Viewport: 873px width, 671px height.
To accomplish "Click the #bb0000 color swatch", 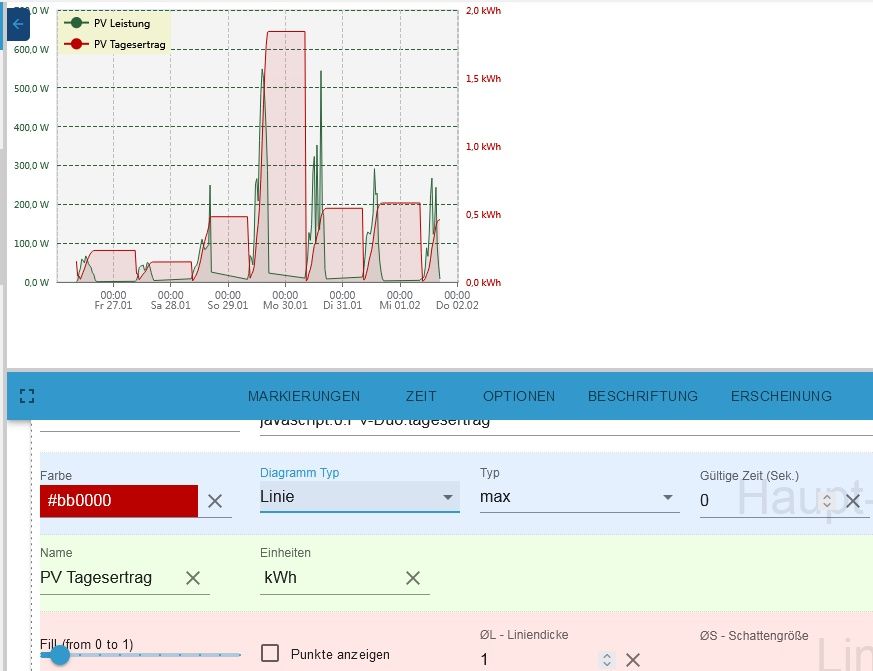I will tap(119, 501).
